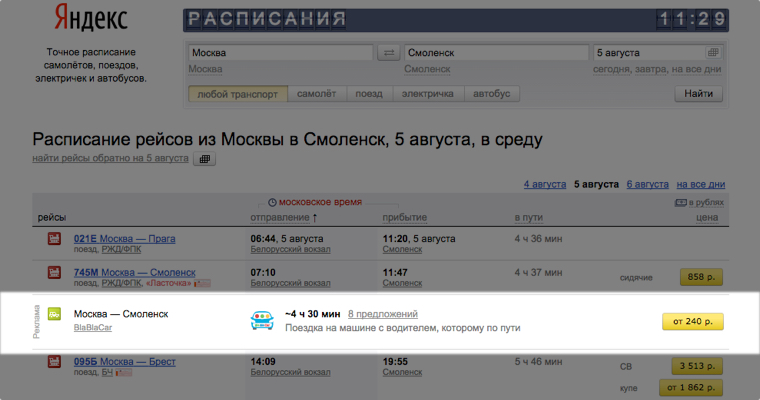Click the Москва suggestion below departure field
The image size is (760, 400).
tap(206, 69)
